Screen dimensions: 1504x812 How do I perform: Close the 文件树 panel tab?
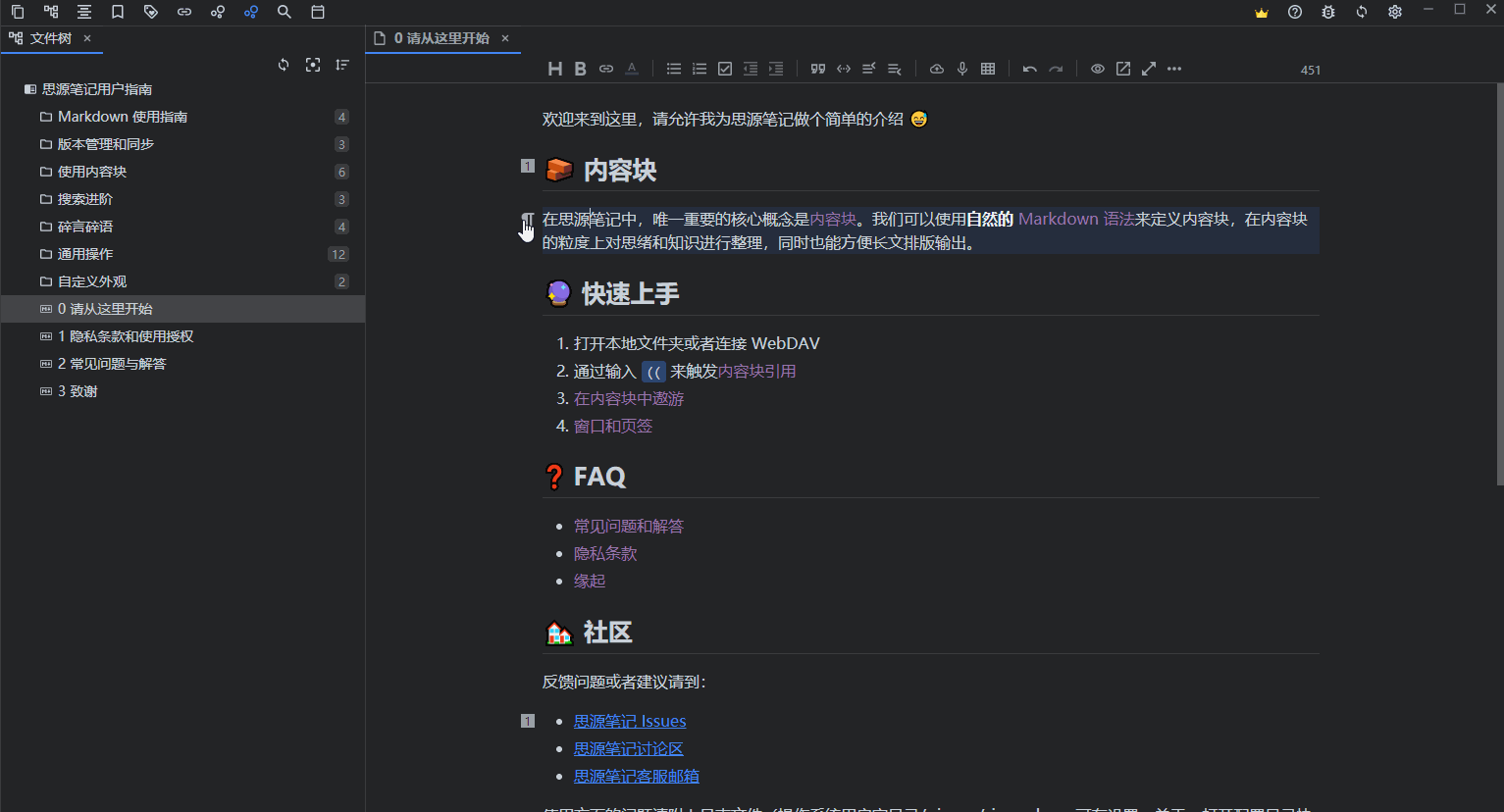coord(87,38)
